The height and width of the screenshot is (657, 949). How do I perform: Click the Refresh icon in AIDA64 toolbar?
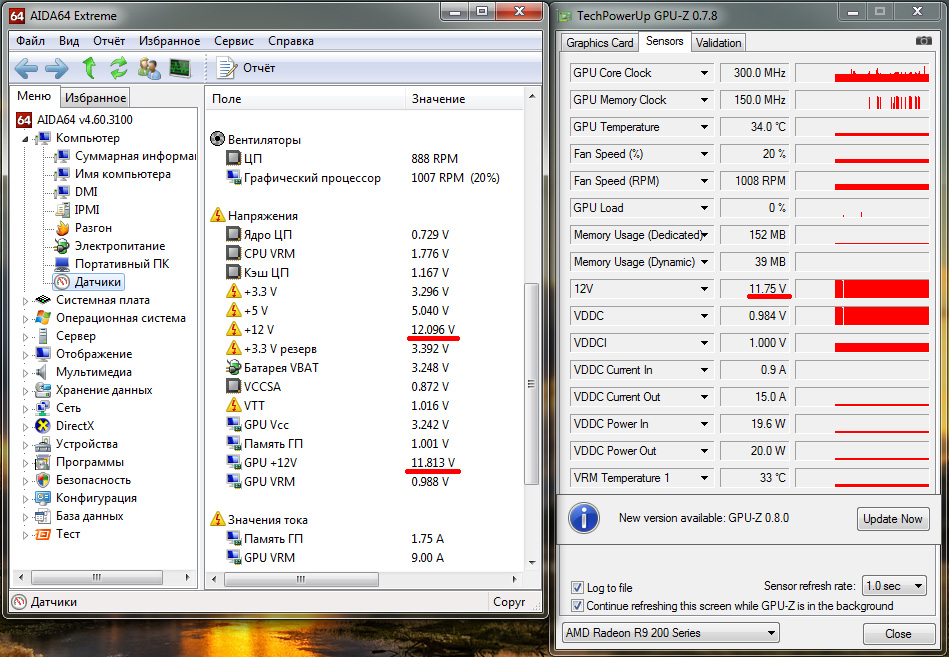tap(119, 68)
